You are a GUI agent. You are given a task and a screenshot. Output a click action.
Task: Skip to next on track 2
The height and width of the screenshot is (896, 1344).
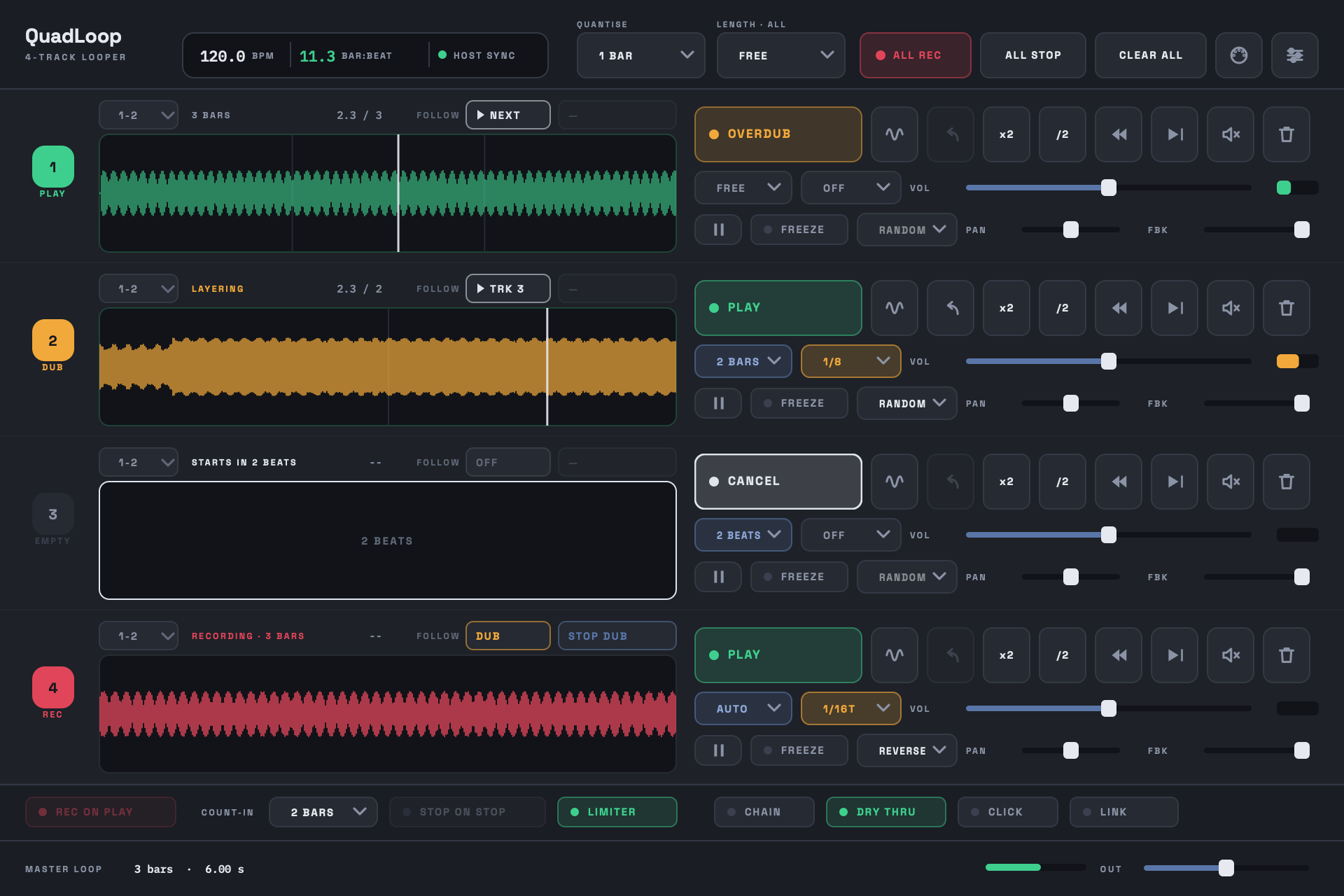[1174, 308]
